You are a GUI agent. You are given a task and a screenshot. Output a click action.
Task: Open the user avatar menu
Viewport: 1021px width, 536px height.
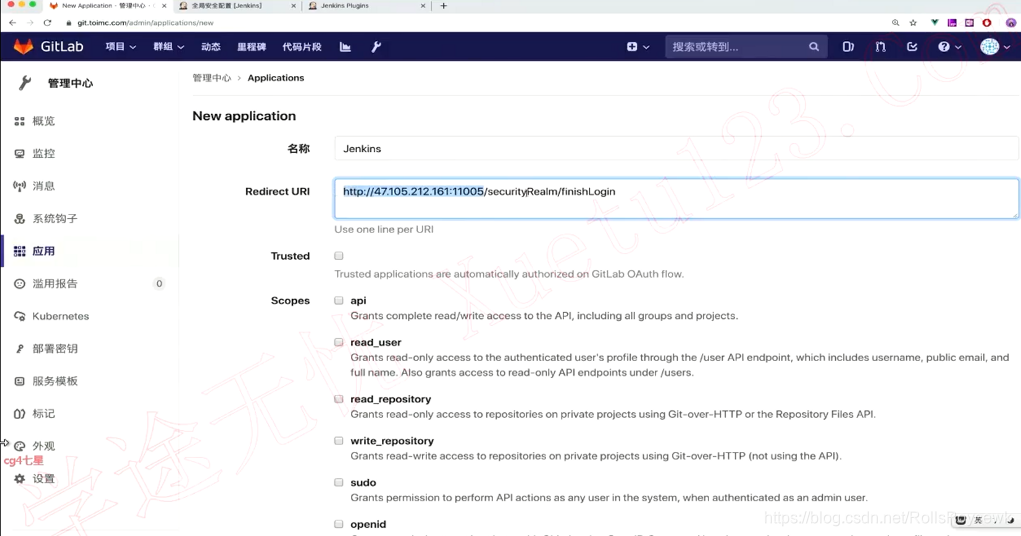996,46
